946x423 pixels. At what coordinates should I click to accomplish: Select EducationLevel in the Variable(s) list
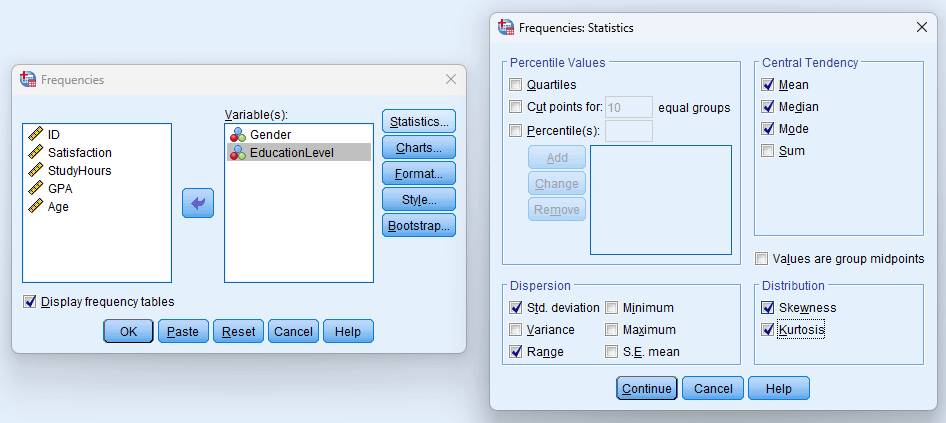tap(291, 152)
